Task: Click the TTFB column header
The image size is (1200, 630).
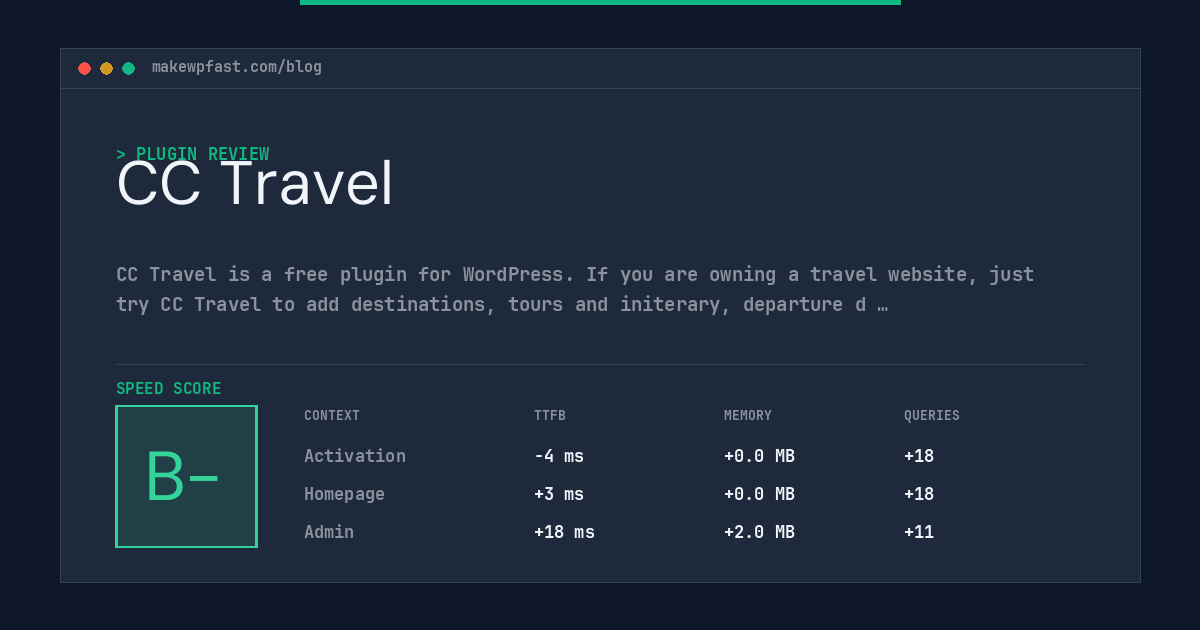Action: pos(550,416)
